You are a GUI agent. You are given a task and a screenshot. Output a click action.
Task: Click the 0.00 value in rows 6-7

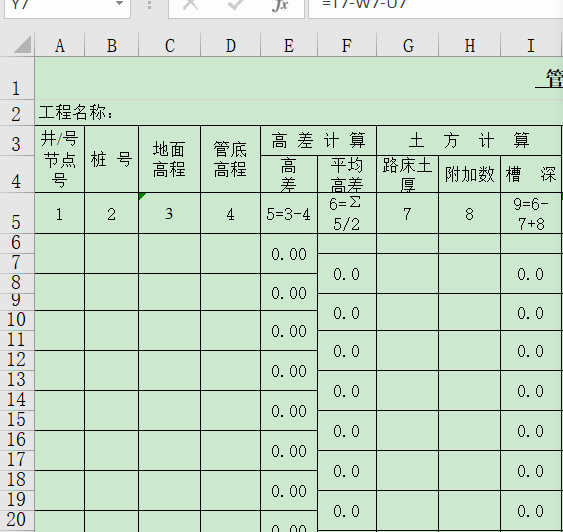pos(289,254)
